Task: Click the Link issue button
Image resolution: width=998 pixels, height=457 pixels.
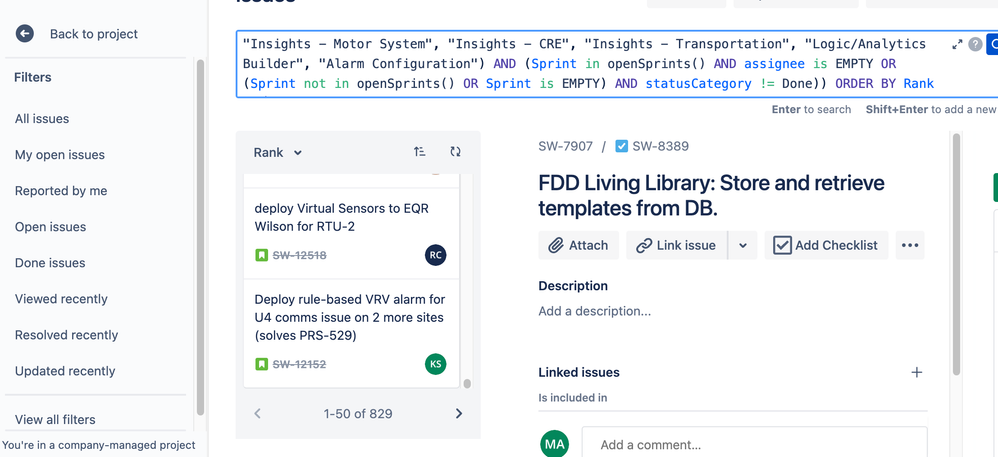Action: coord(677,245)
